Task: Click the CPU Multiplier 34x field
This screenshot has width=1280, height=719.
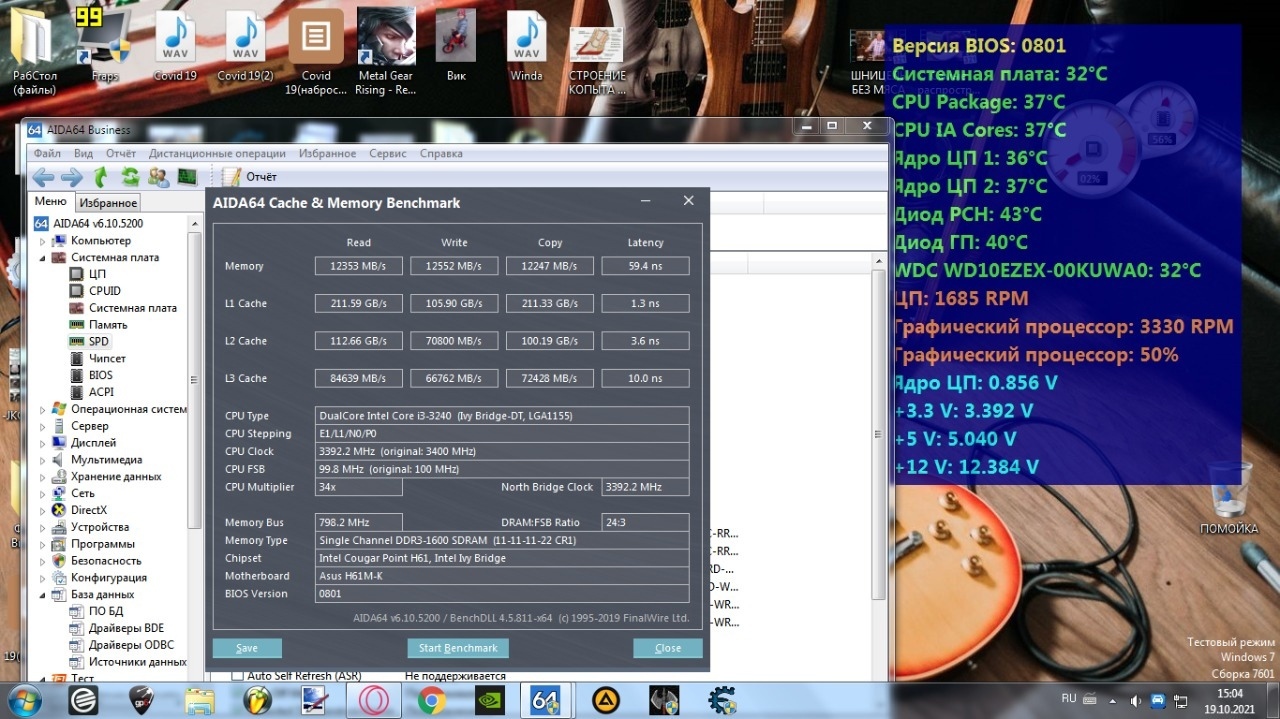Action: pyautogui.click(x=358, y=487)
